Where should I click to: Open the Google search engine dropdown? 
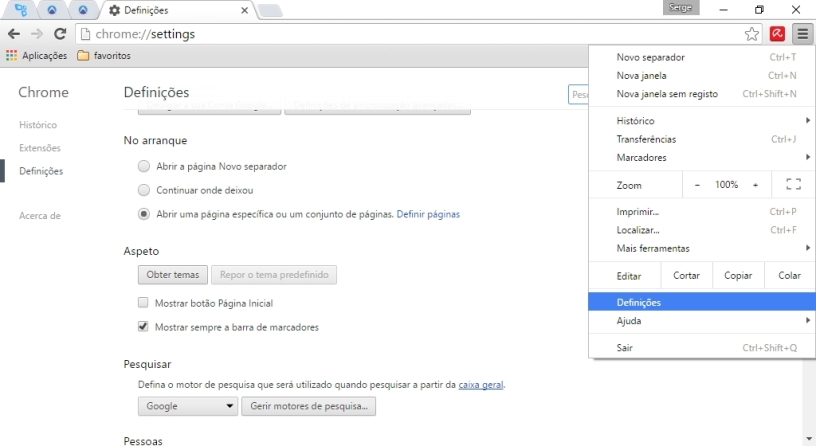pyautogui.click(x=187, y=406)
